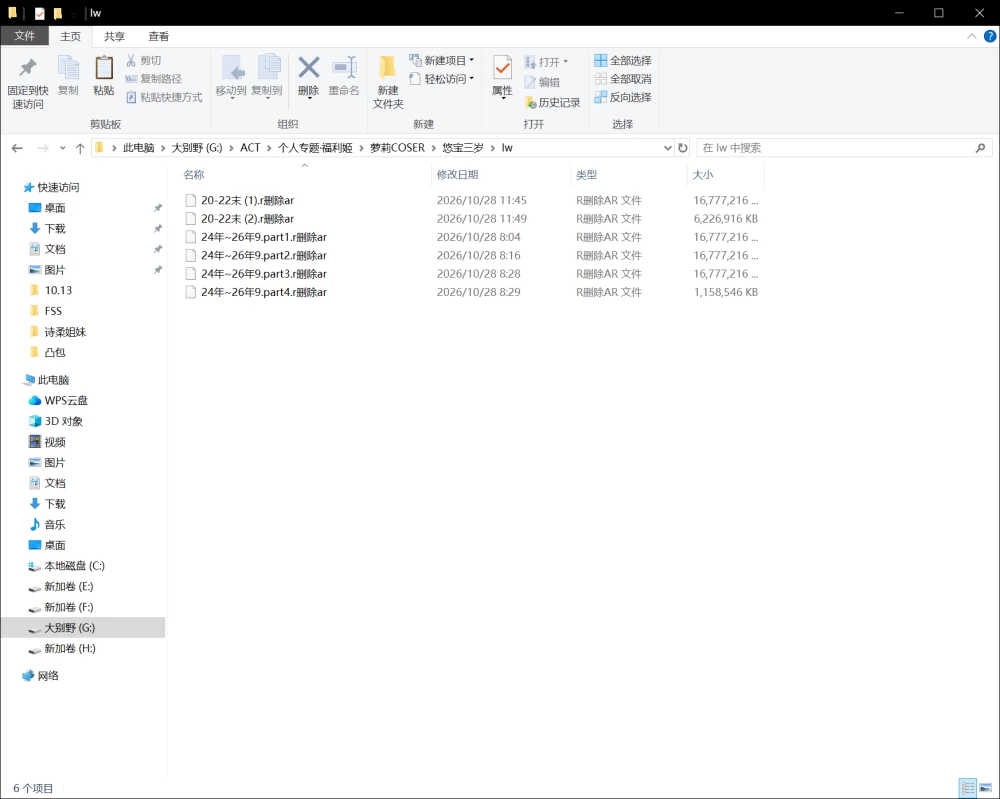Click the Copy (复制) ribbon icon
The width and height of the screenshot is (1000, 799).
click(x=68, y=68)
